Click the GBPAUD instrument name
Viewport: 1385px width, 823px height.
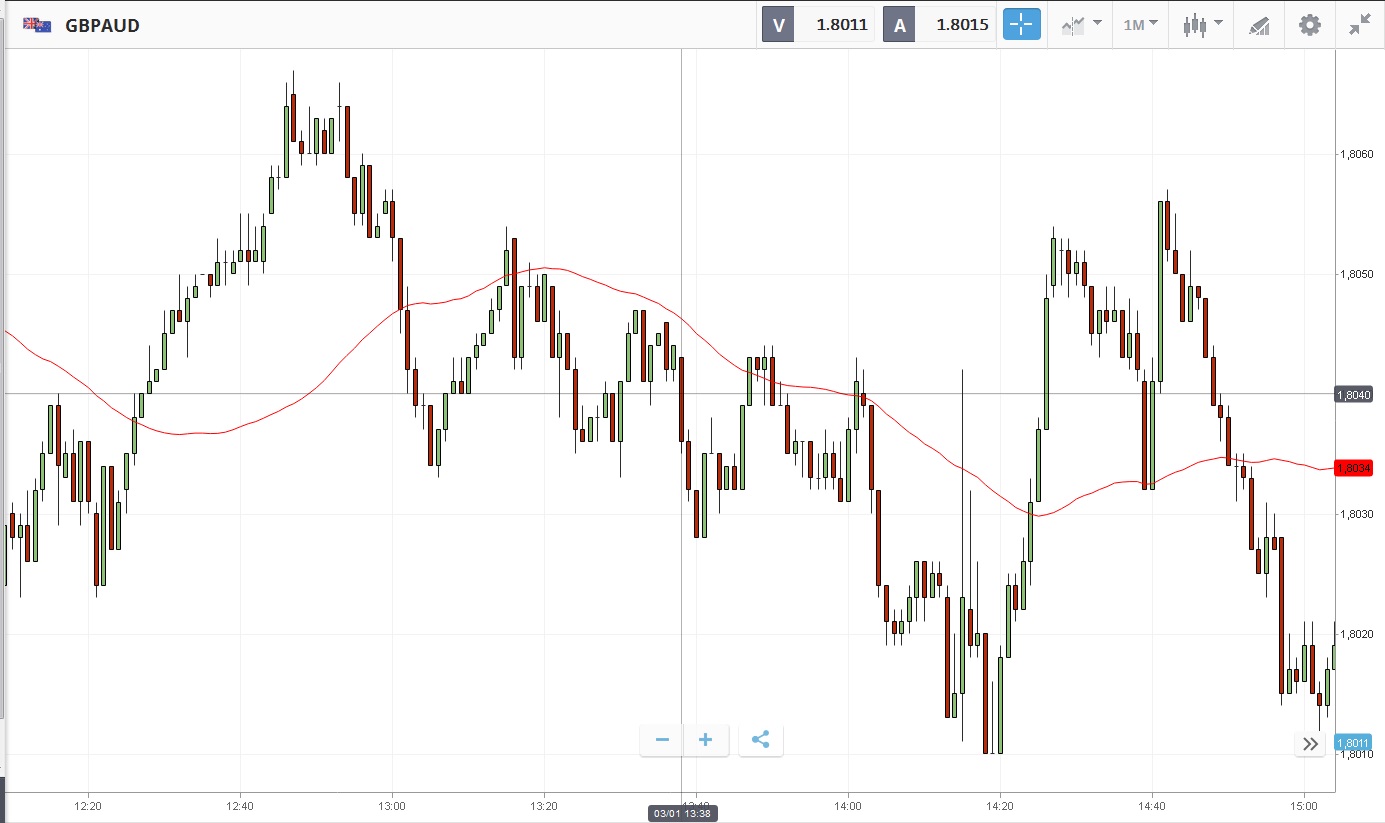(102, 26)
